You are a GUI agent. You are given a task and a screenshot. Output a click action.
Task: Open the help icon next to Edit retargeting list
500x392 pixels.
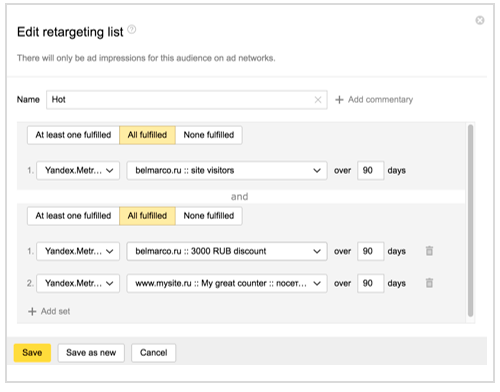click(132, 30)
